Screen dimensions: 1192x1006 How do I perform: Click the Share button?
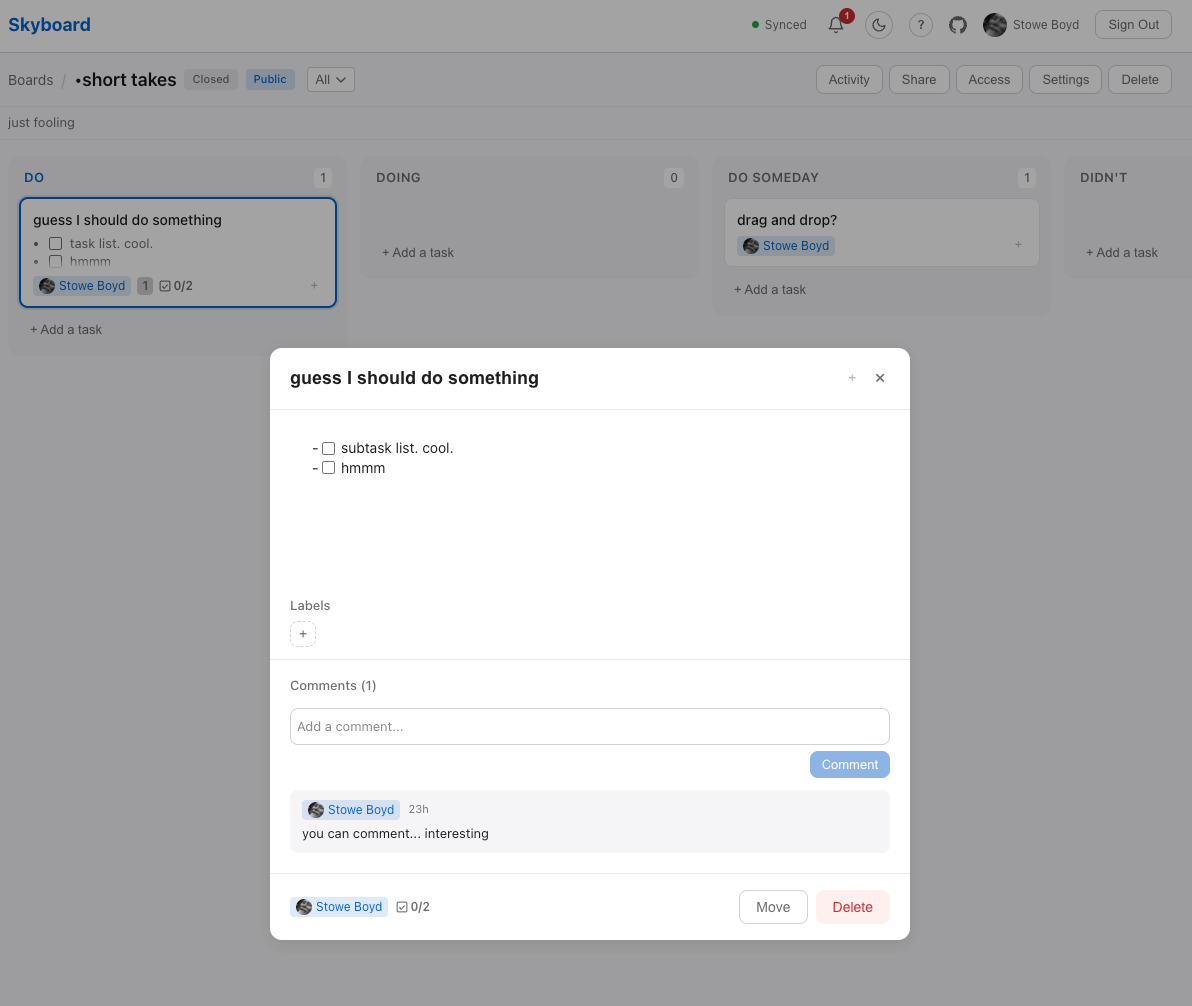[x=919, y=80]
